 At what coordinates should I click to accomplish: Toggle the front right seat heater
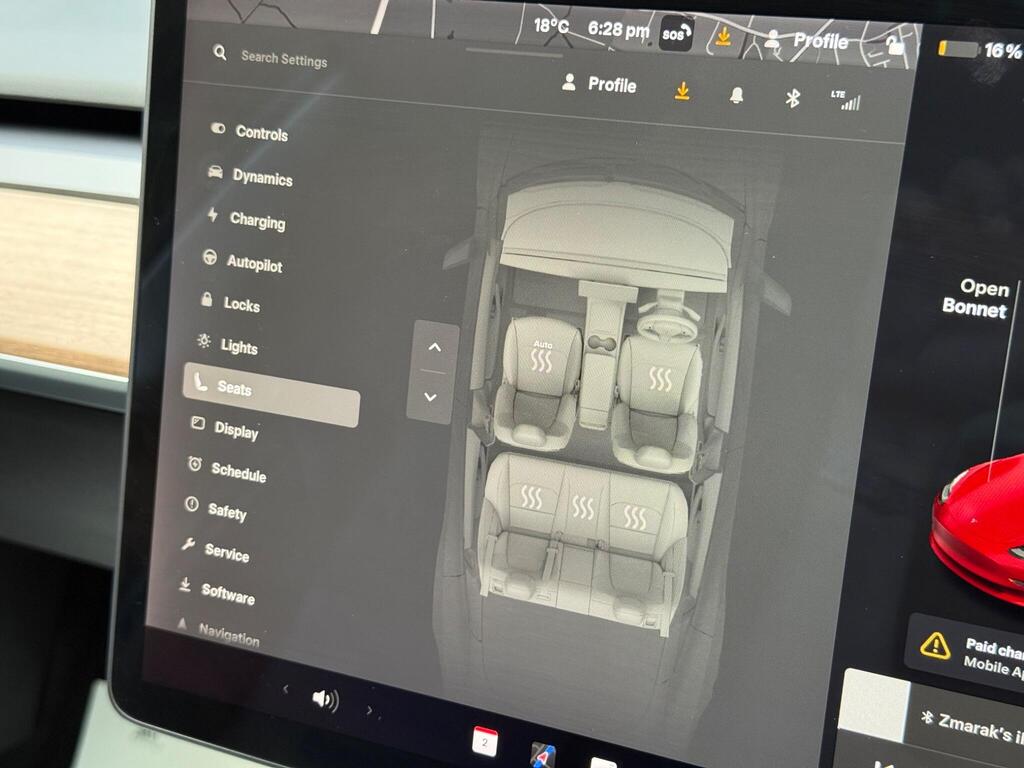[x=660, y=378]
